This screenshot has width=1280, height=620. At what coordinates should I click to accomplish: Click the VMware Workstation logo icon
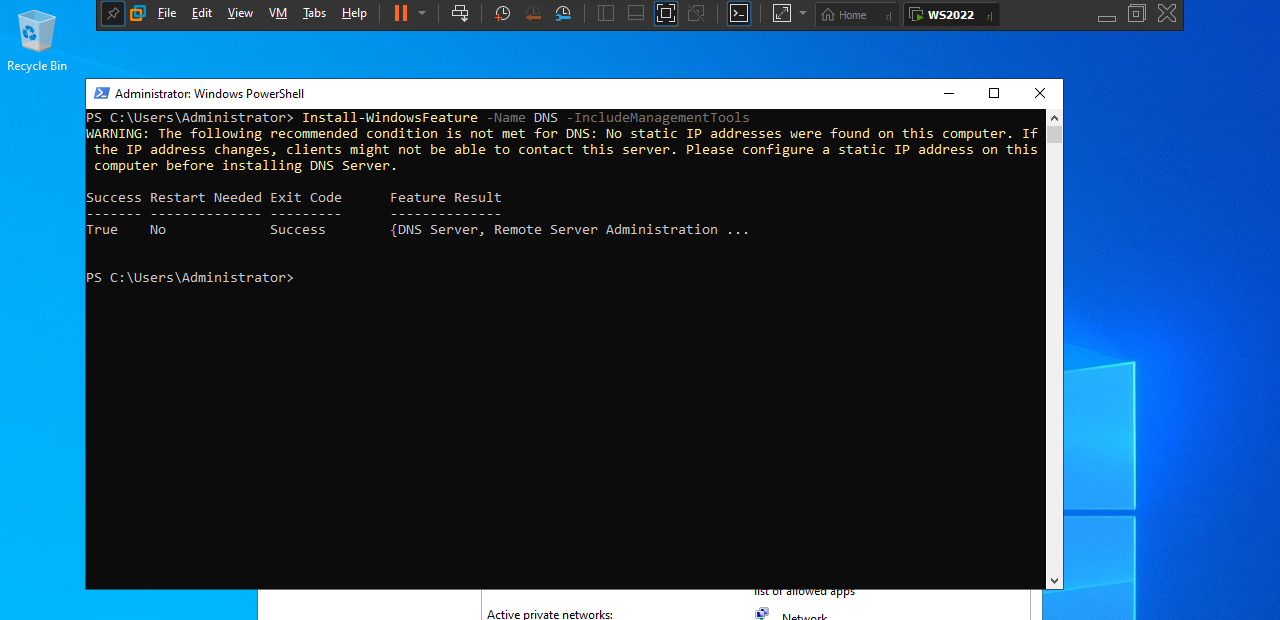[138, 14]
